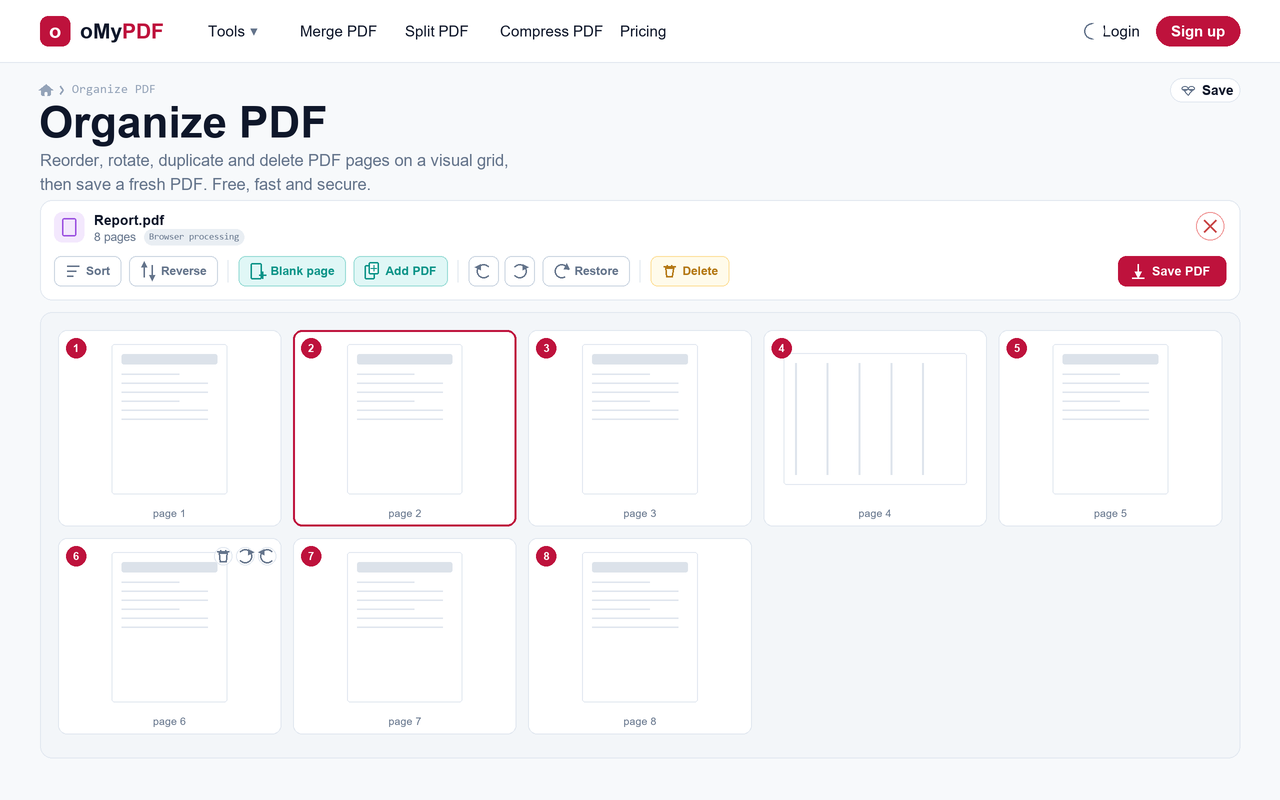Viewport: 1280px width, 800px height.
Task: Click the home breadcrumb icon
Action: pyautogui.click(x=46, y=90)
